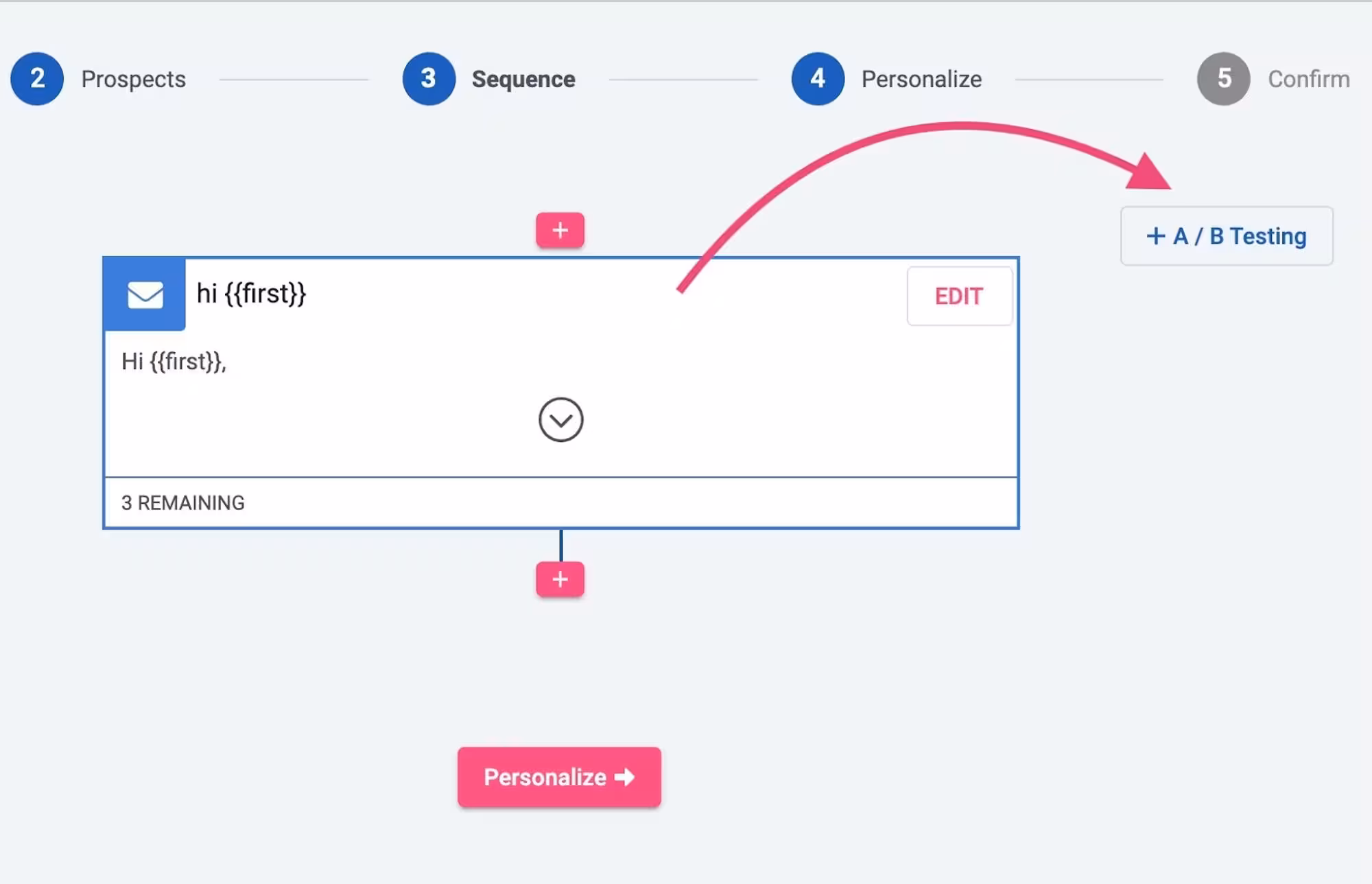Add a step below the email card

click(560, 579)
